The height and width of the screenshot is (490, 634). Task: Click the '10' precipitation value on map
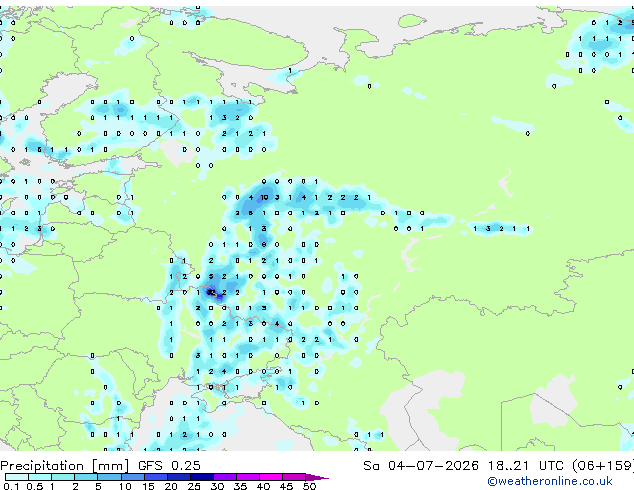pyautogui.click(x=264, y=197)
